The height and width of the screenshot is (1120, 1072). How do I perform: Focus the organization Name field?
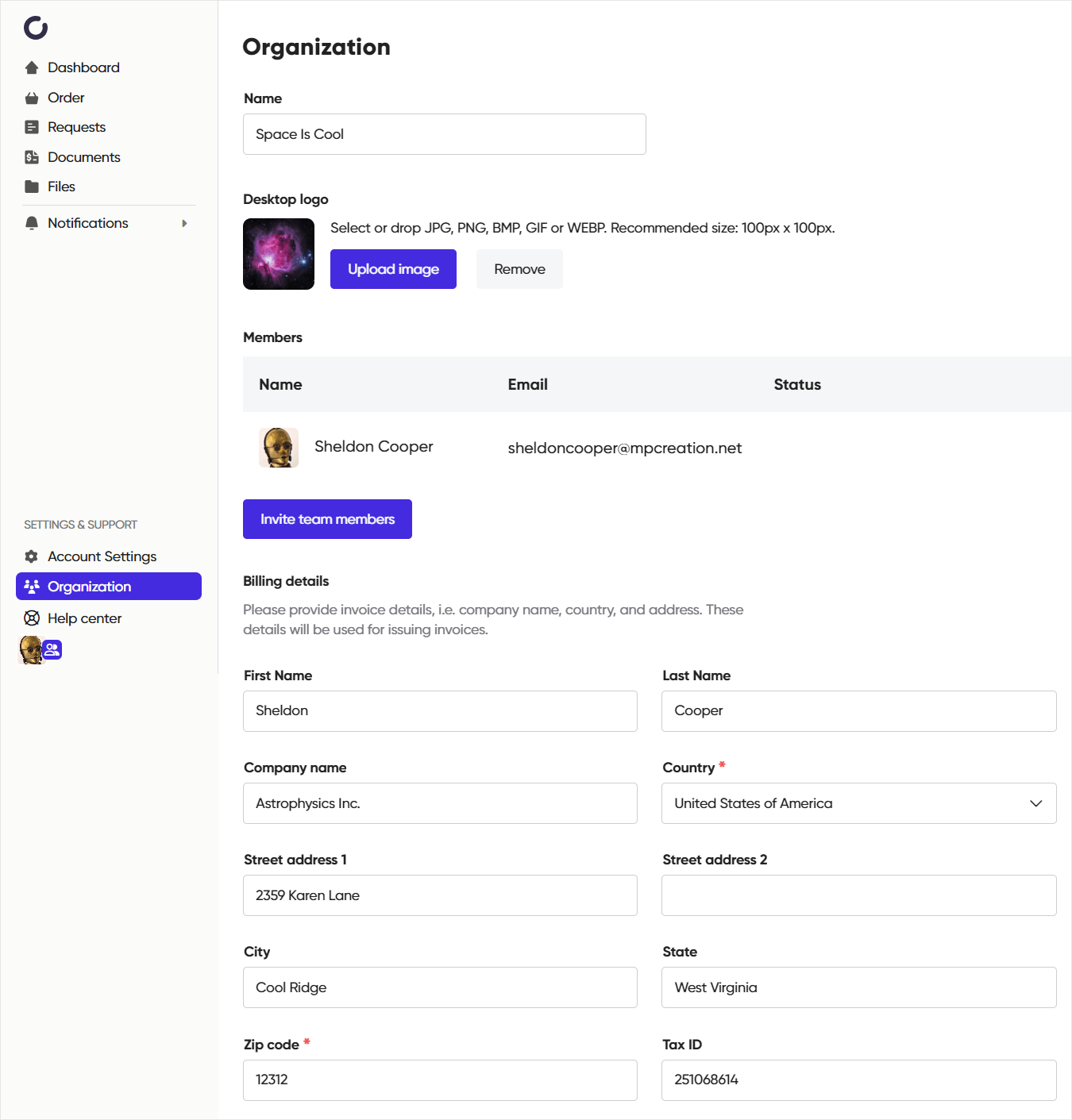coord(444,134)
